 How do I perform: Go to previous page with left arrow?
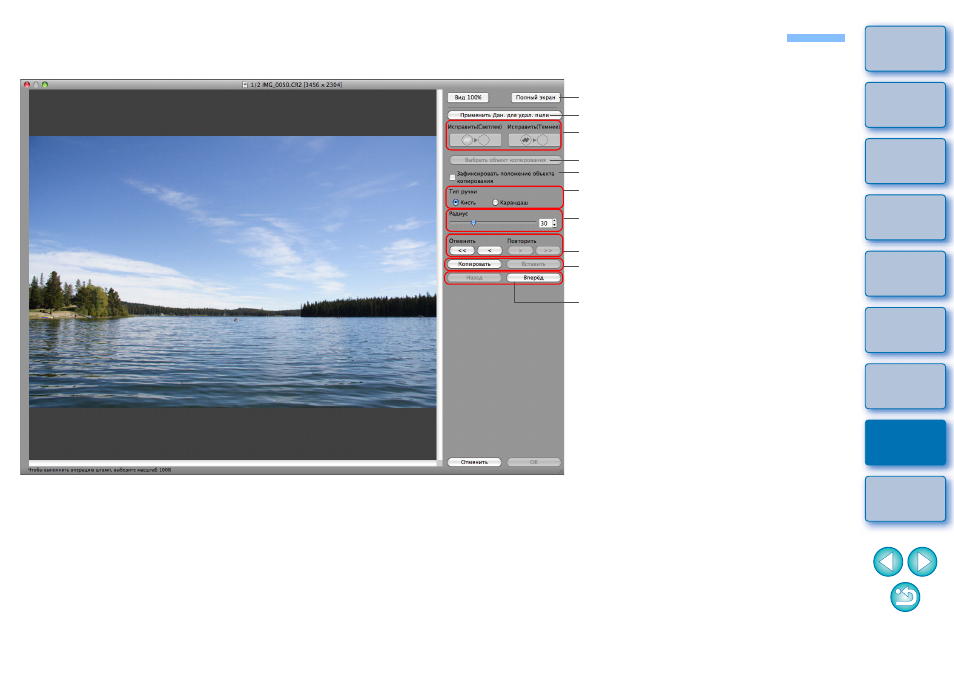(888, 561)
